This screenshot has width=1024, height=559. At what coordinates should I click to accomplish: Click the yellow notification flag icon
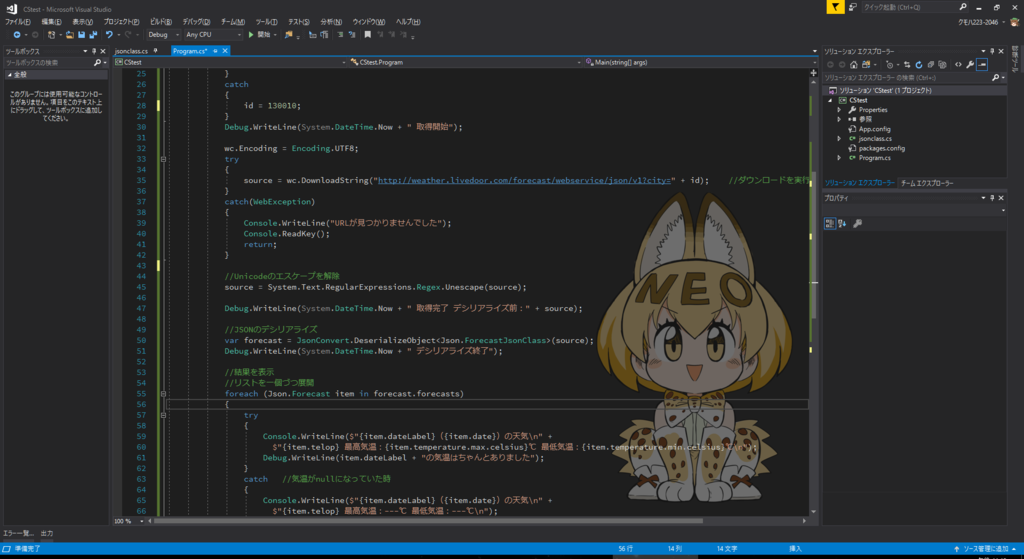(835, 7)
